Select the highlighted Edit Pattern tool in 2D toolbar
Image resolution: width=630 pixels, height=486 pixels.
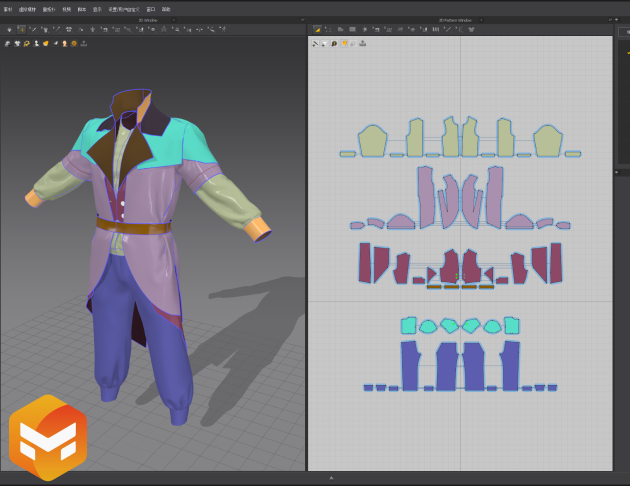pos(317,30)
